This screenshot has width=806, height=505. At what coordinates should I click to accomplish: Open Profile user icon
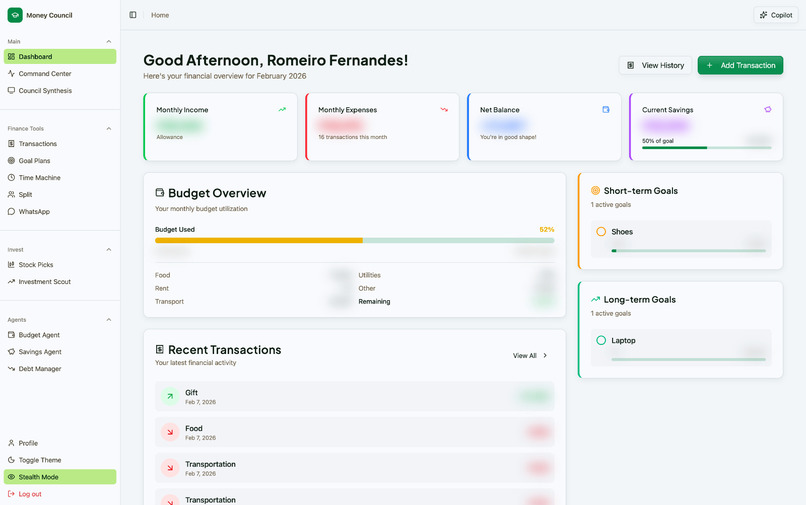(x=11, y=443)
